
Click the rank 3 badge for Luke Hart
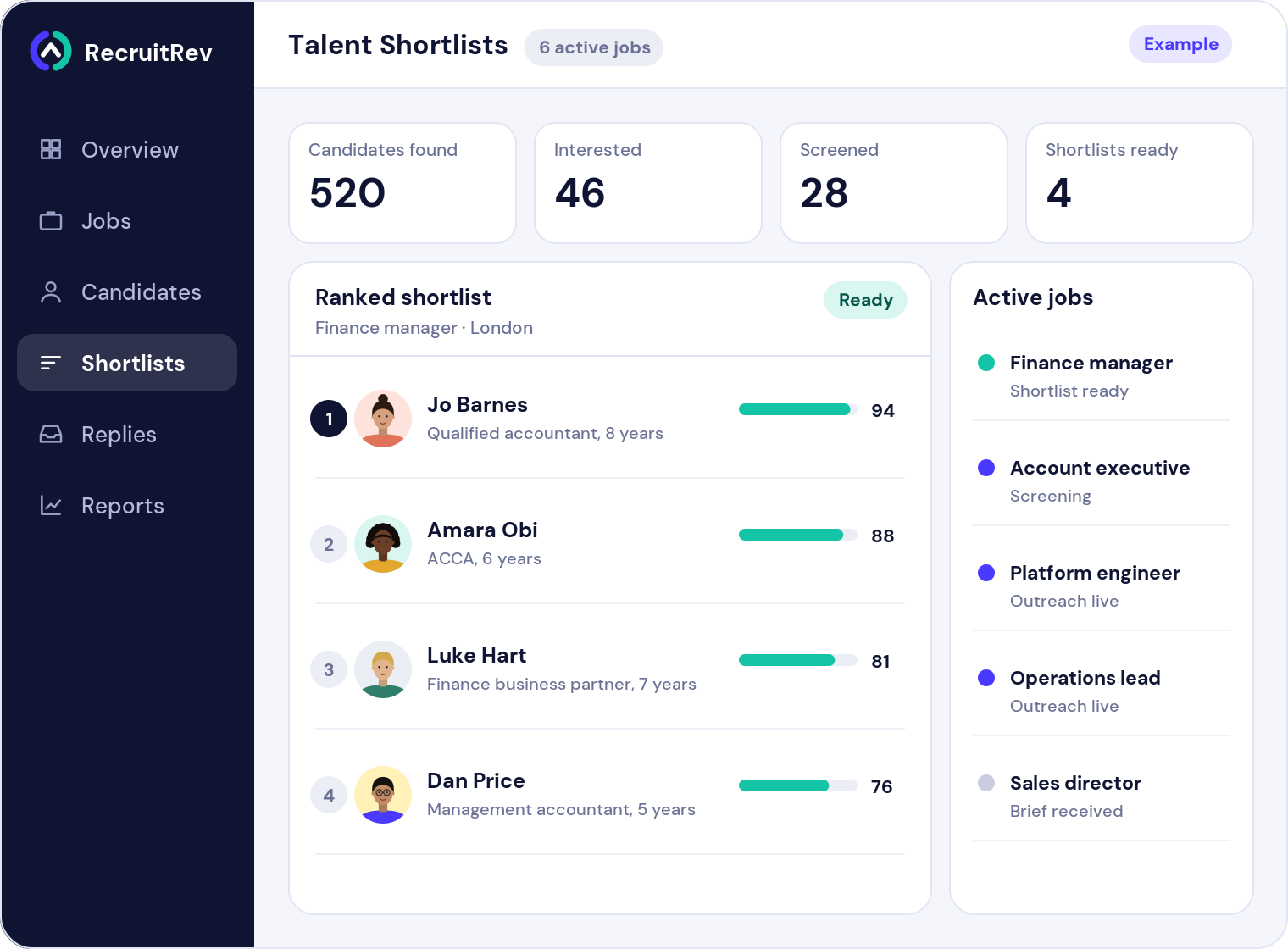pos(329,669)
